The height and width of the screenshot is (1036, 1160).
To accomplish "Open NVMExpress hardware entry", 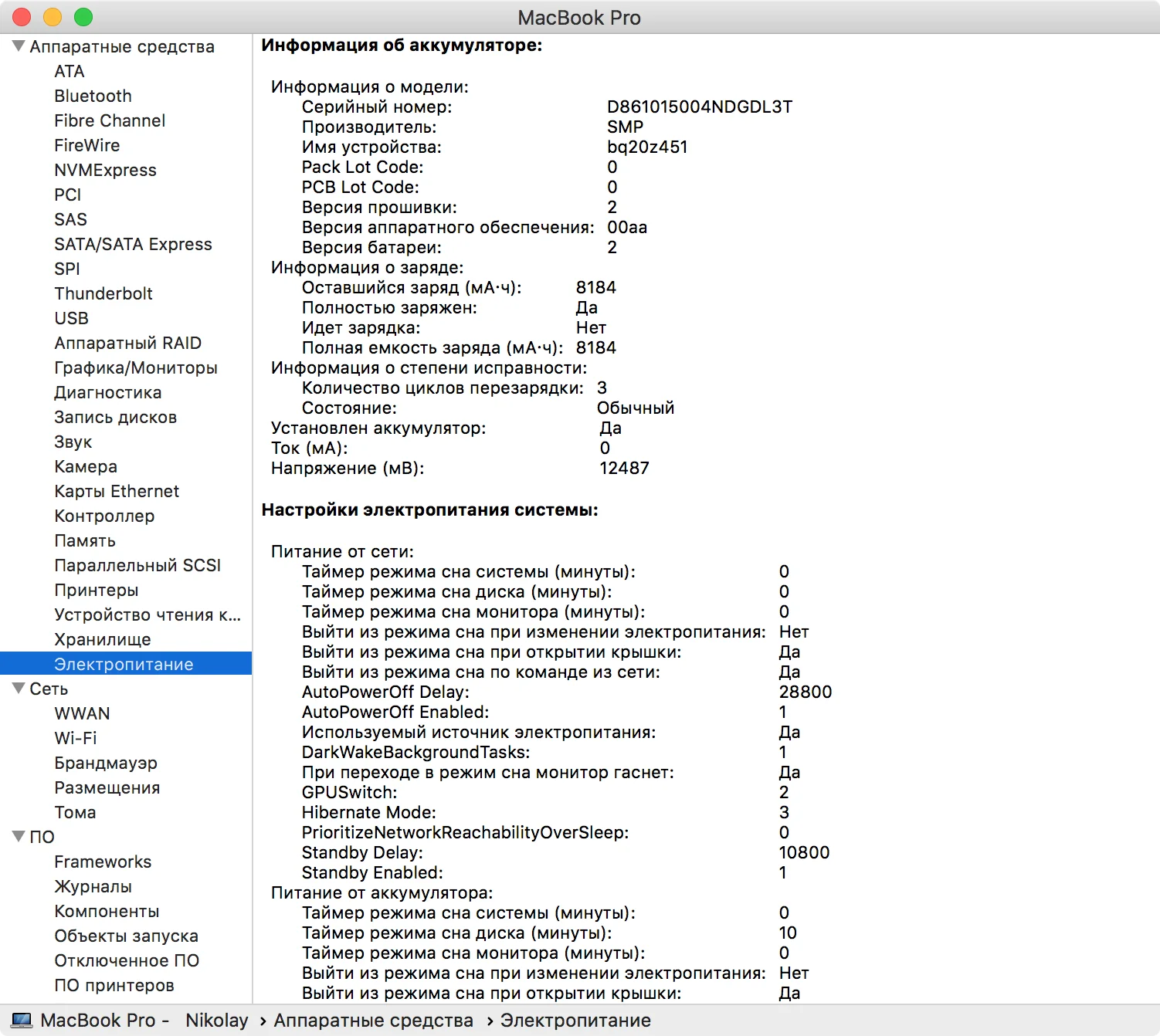I will pos(105,170).
